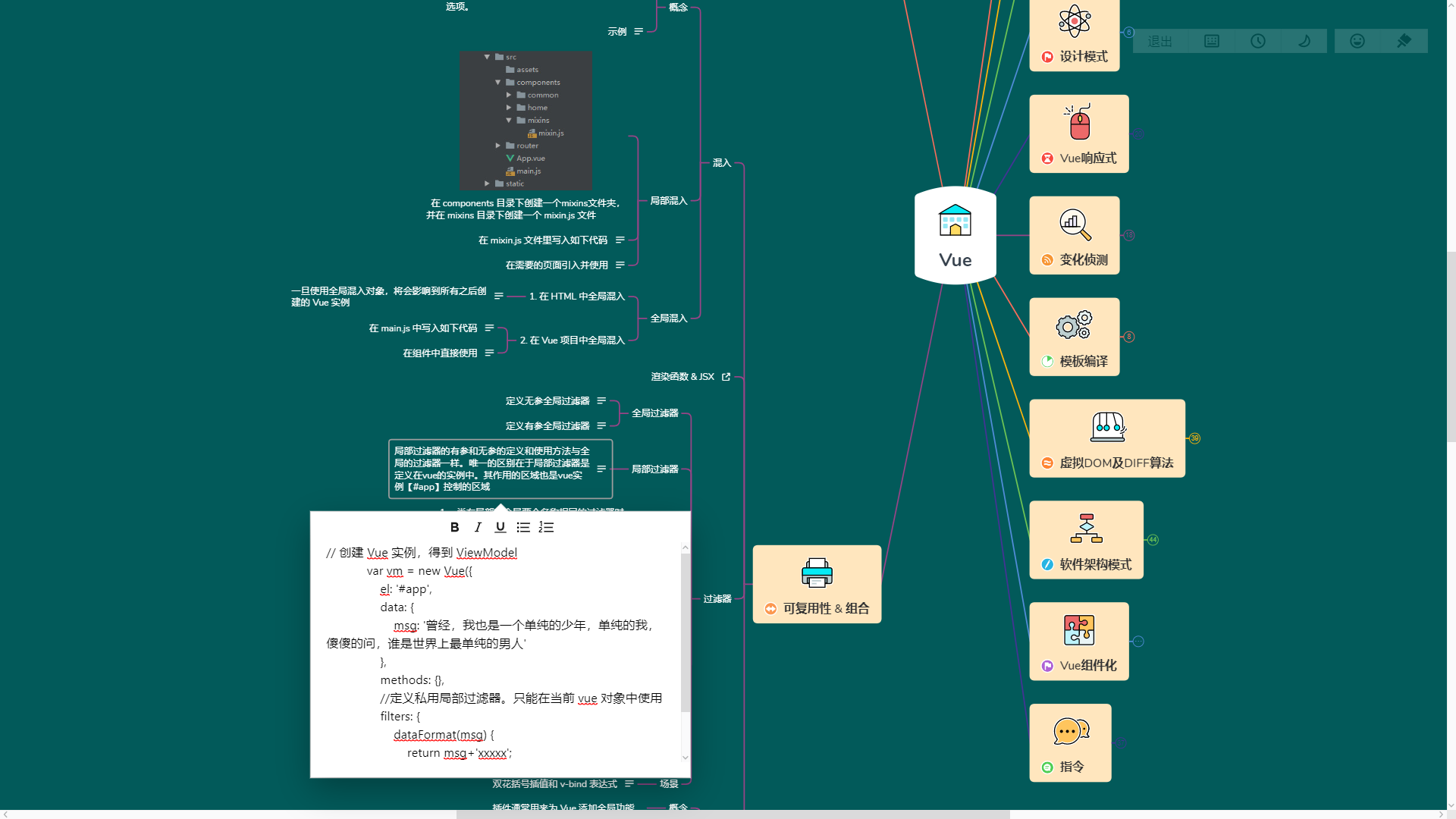Open note icon beside 定义无参全局过滤器
This screenshot has width=1456, height=819.
pyautogui.click(x=601, y=401)
